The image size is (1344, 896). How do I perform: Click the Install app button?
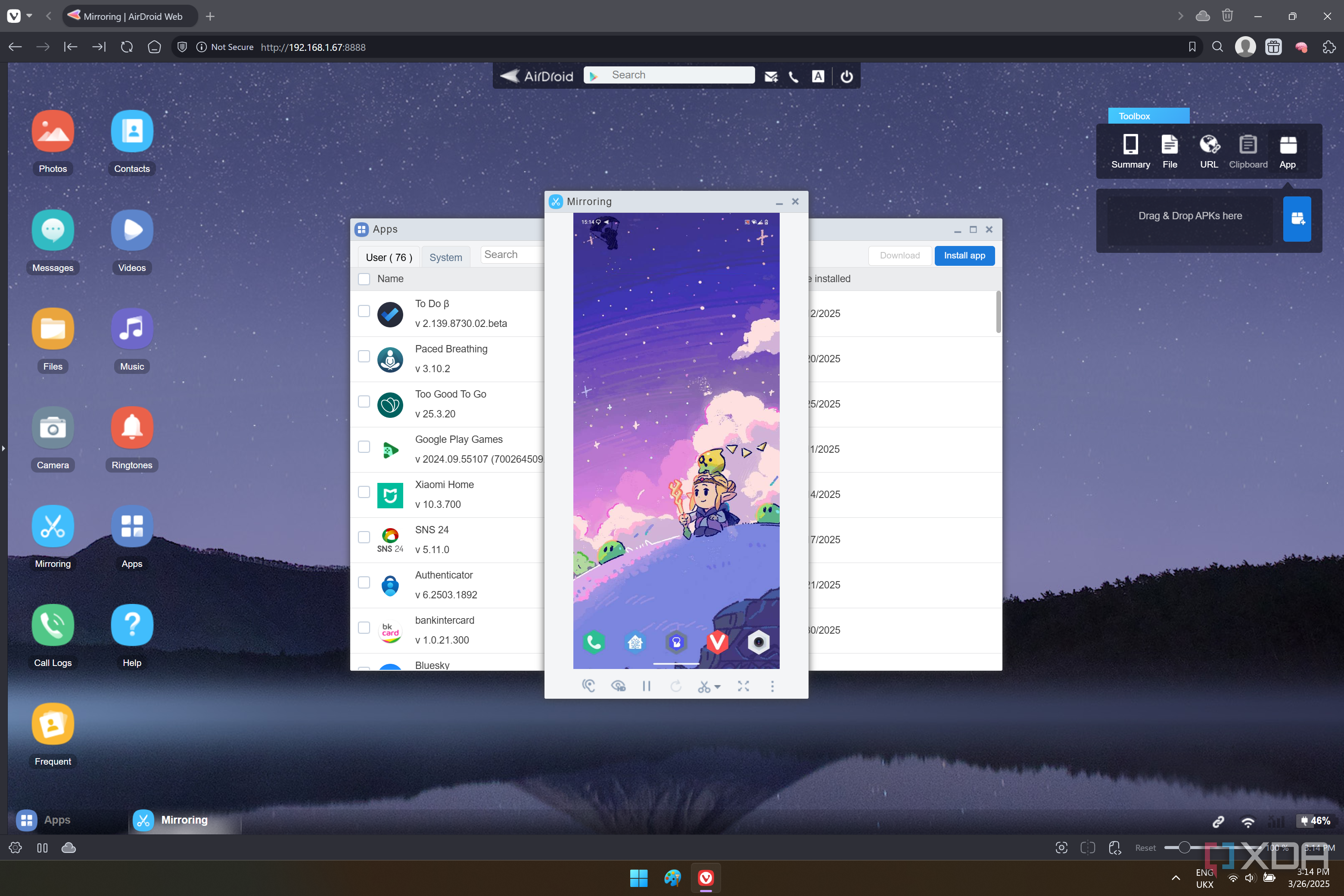(x=964, y=255)
